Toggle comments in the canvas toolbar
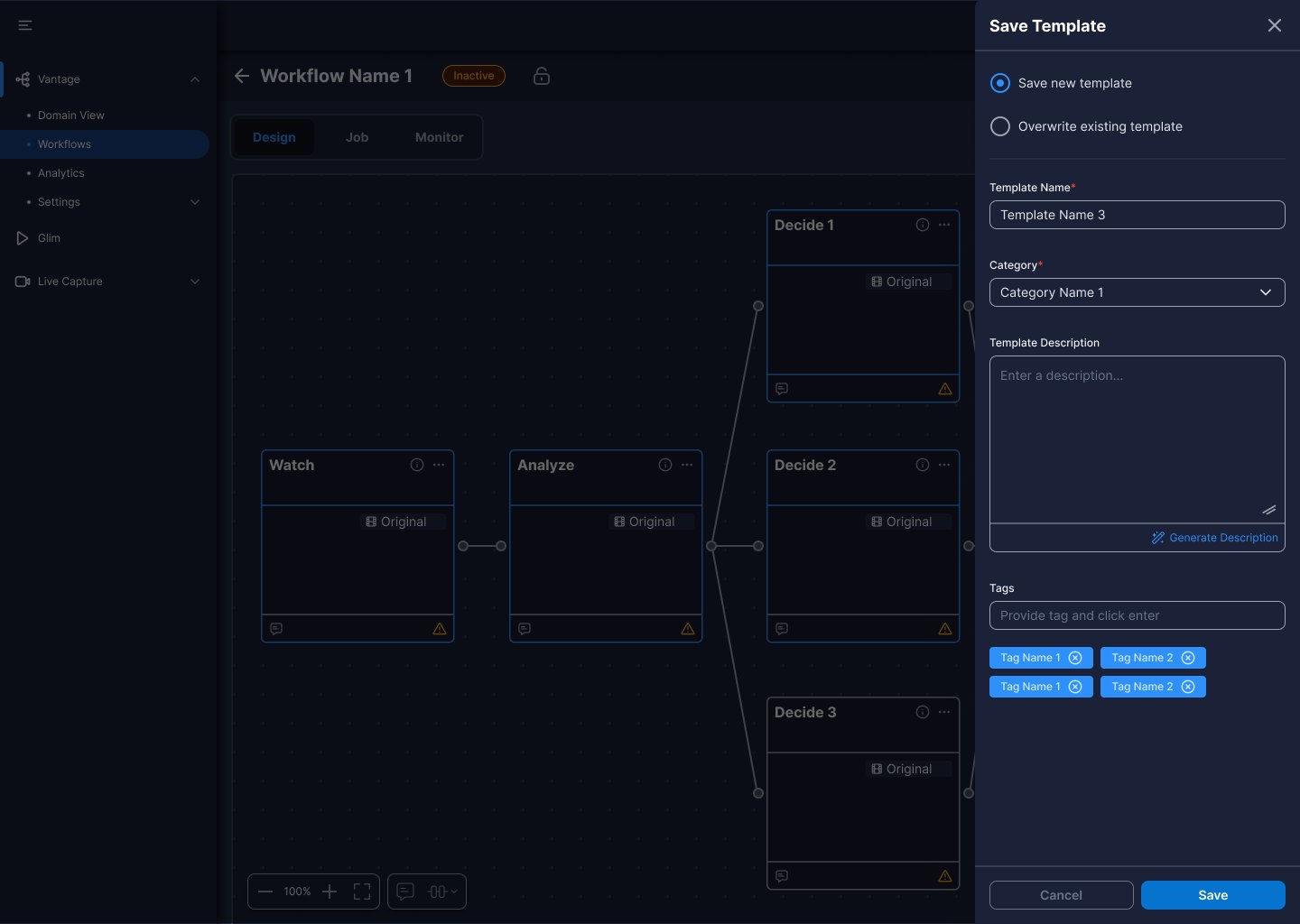 (x=406, y=892)
